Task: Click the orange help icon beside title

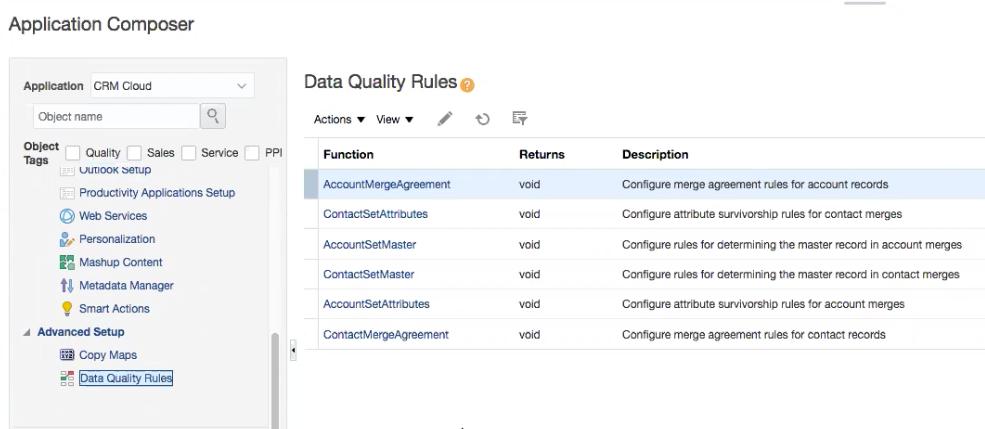Action: click(x=465, y=83)
